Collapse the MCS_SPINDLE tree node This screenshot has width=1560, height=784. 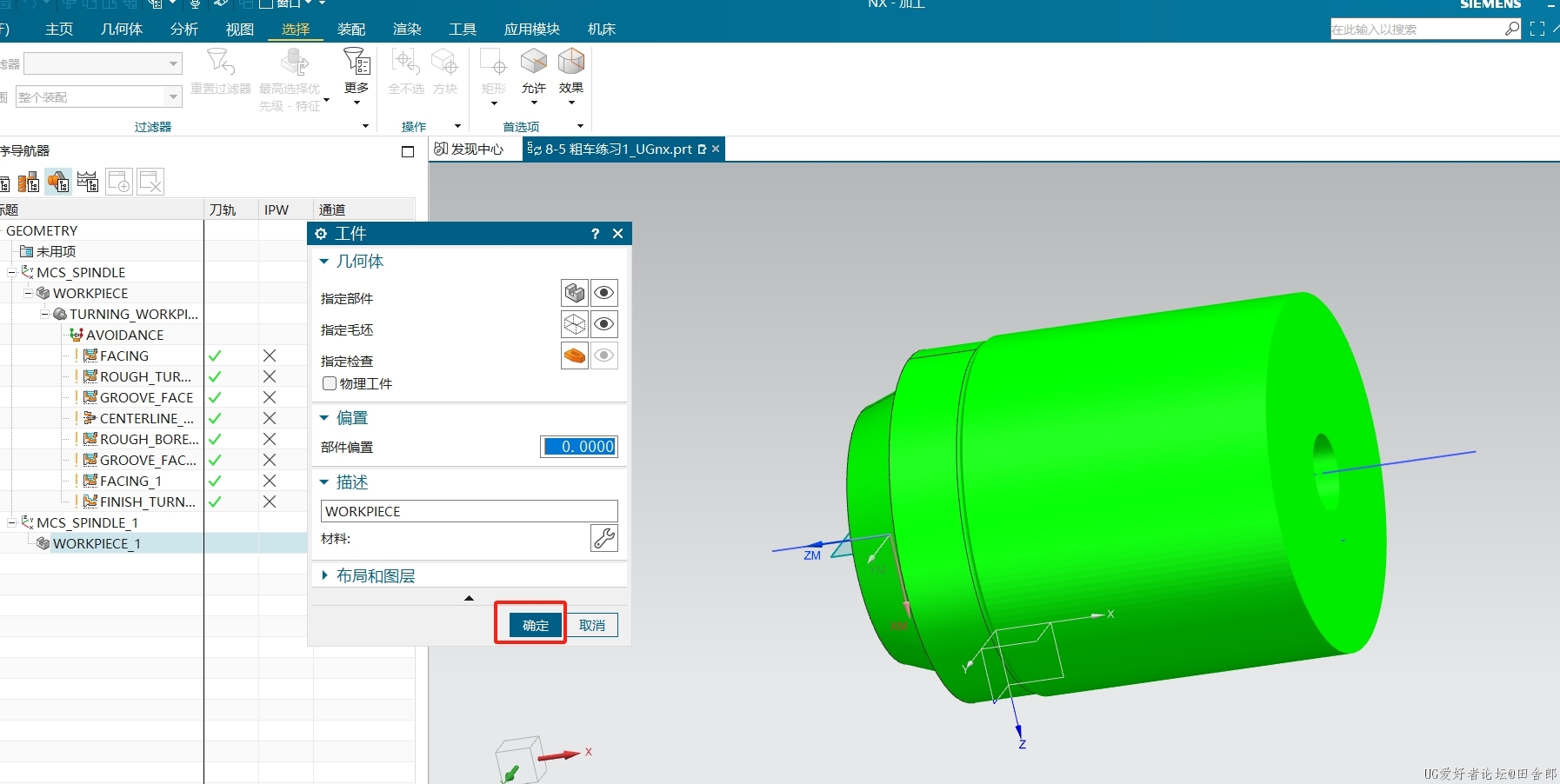[12, 272]
